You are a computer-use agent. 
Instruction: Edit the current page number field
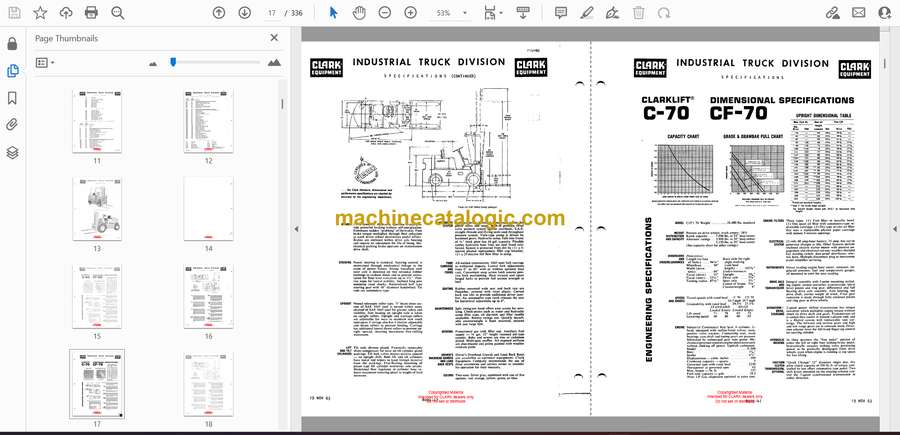(x=272, y=13)
